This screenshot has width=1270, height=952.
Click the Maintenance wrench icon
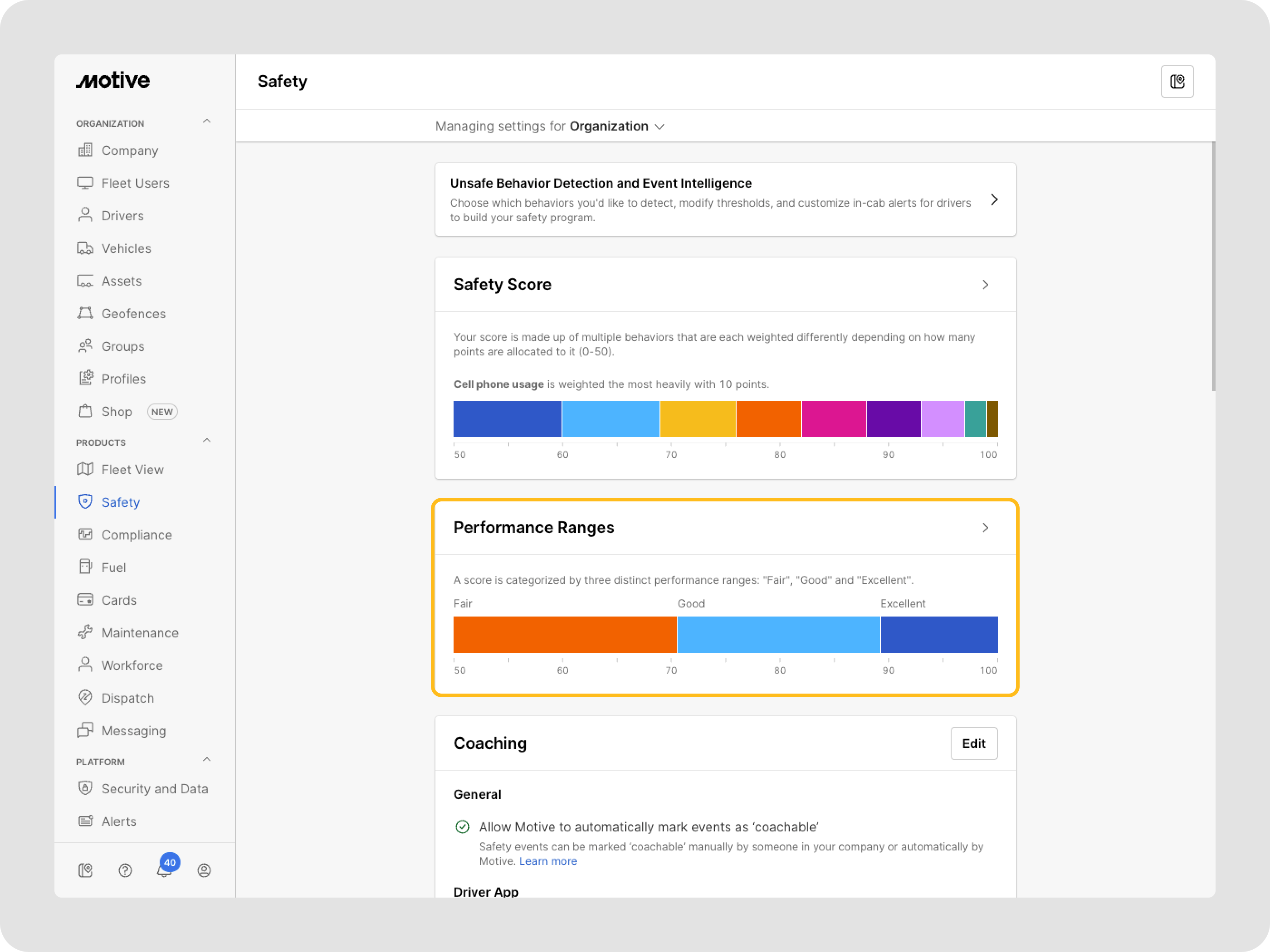tap(85, 632)
